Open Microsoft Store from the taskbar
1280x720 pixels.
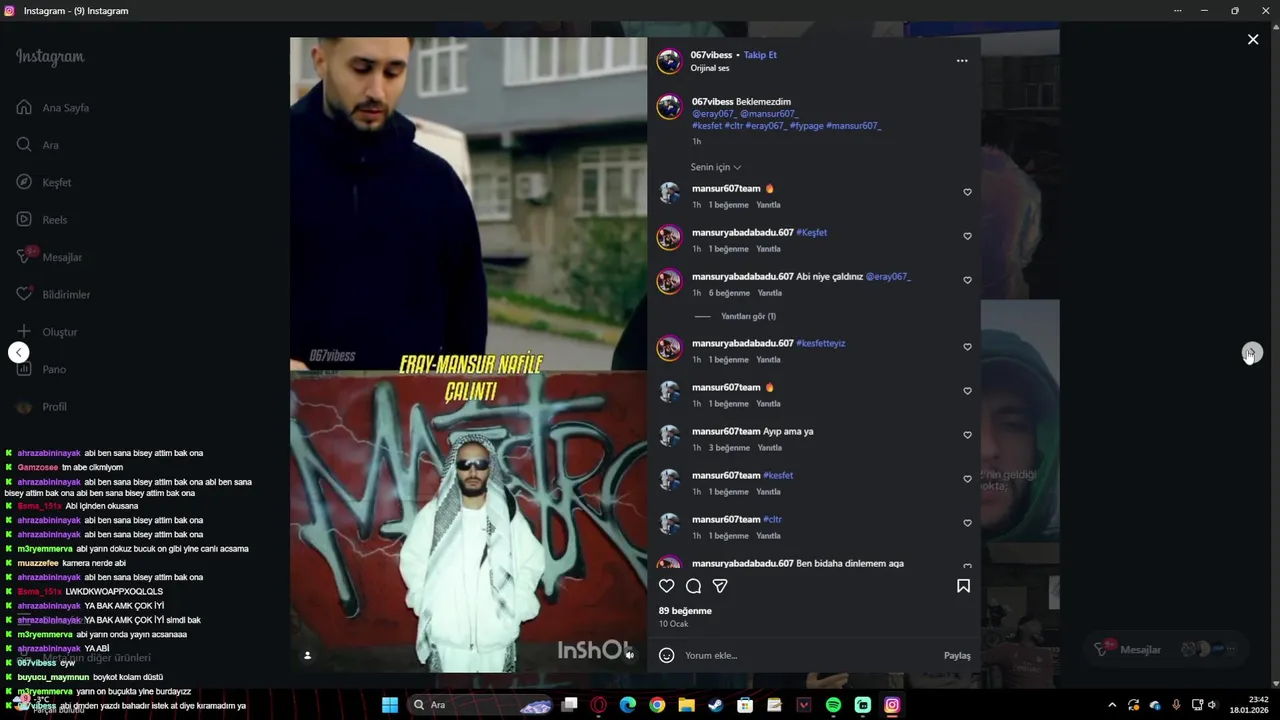[745, 705]
